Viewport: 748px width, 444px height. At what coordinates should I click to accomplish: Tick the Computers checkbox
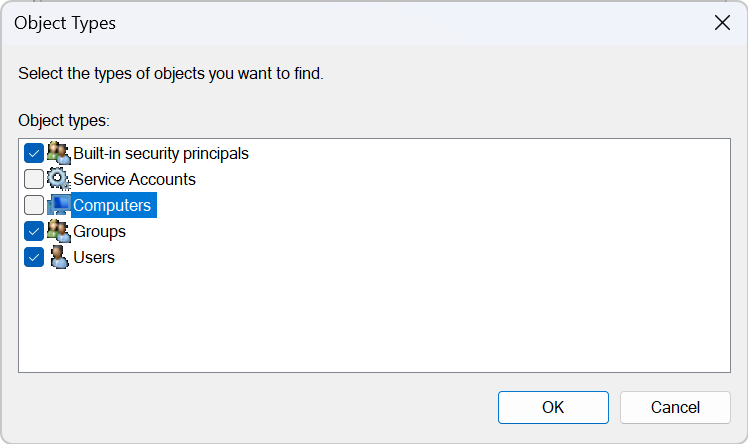pyautogui.click(x=34, y=205)
